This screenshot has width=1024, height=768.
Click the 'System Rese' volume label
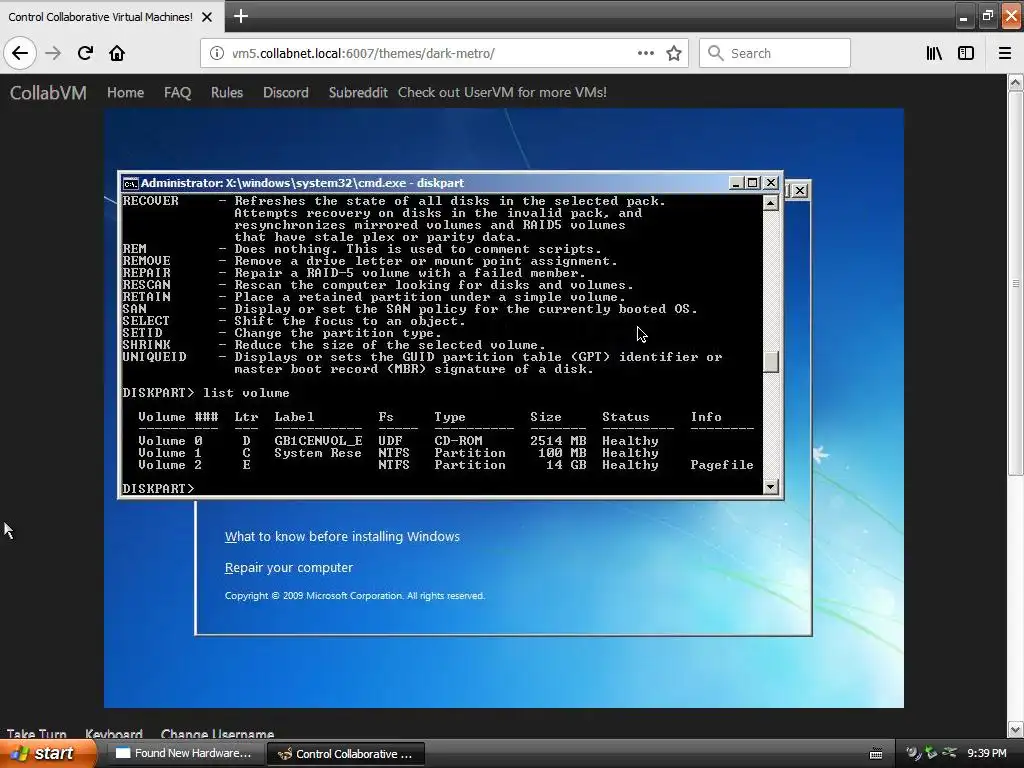(x=318, y=453)
